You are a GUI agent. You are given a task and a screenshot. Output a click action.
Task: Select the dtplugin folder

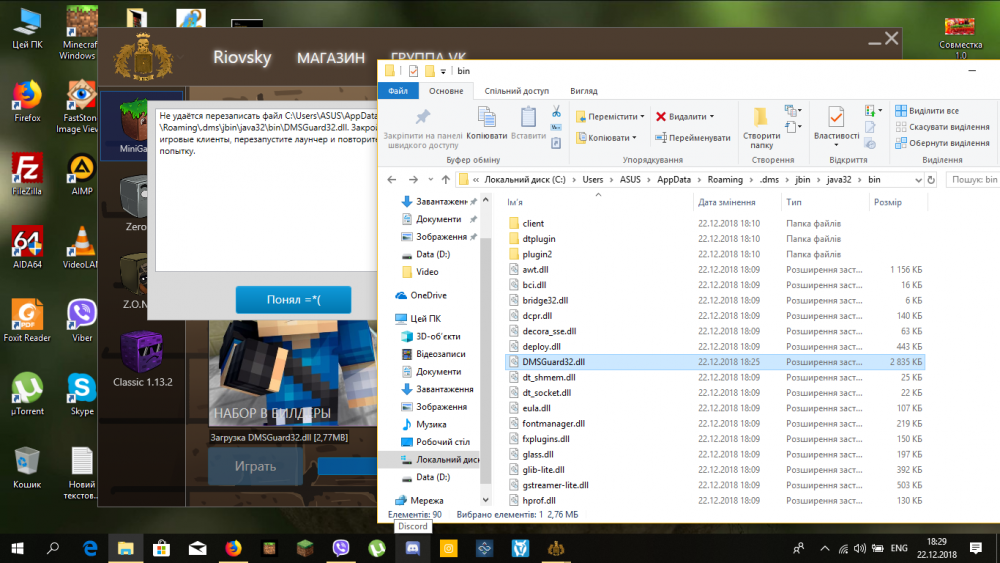tap(539, 238)
